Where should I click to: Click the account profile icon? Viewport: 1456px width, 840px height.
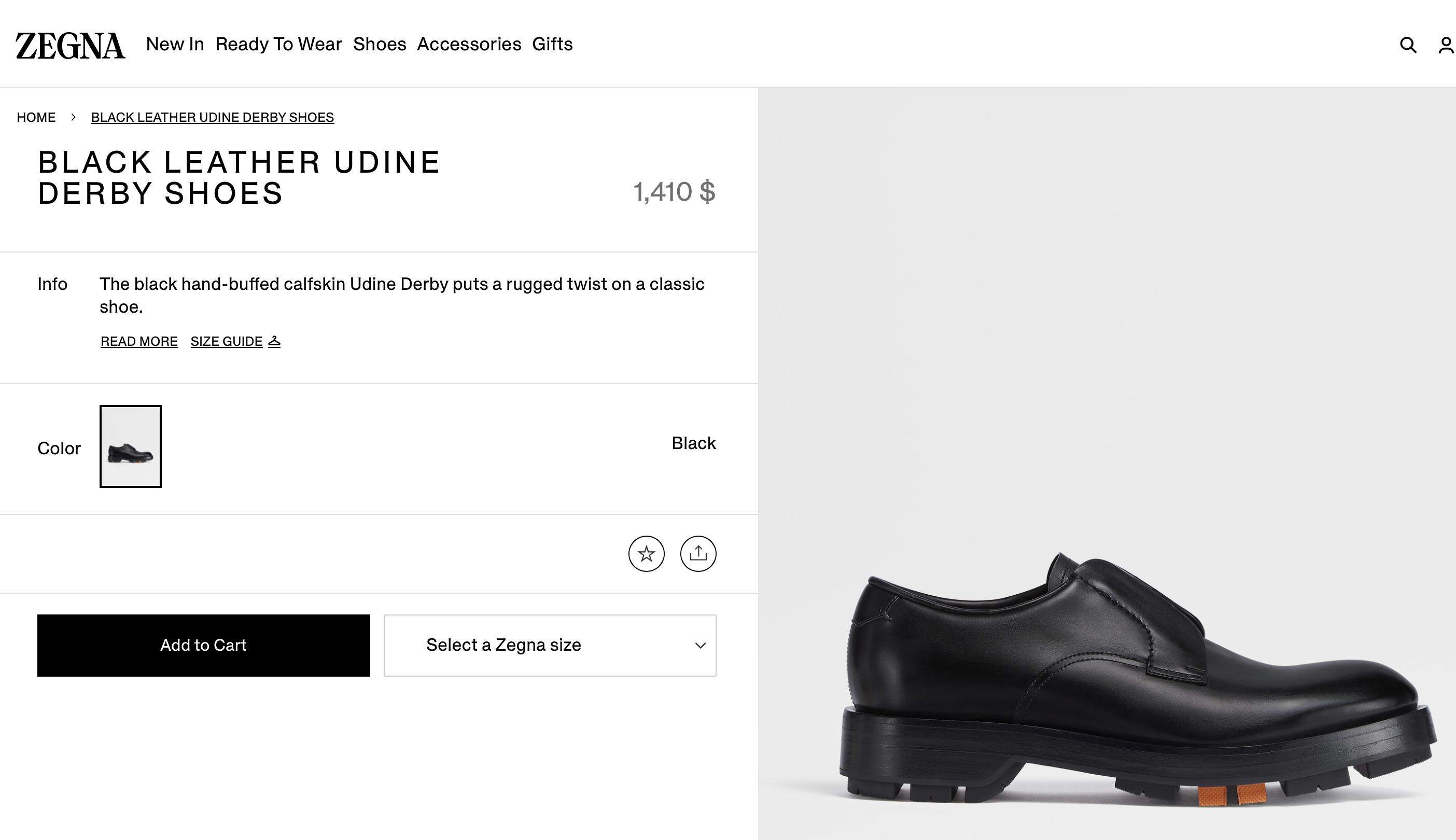click(1446, 45)
